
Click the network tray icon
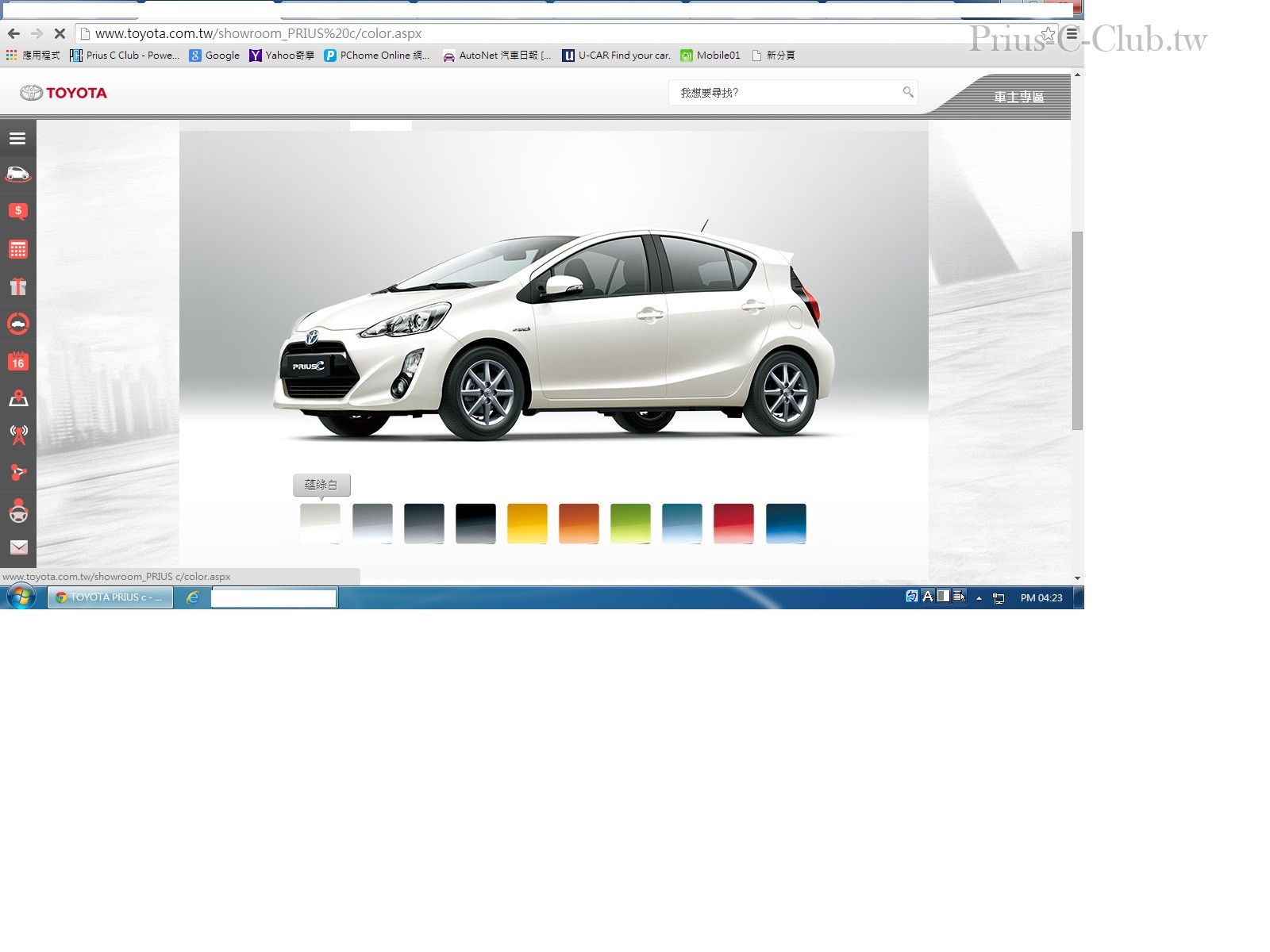coord(999,598)
